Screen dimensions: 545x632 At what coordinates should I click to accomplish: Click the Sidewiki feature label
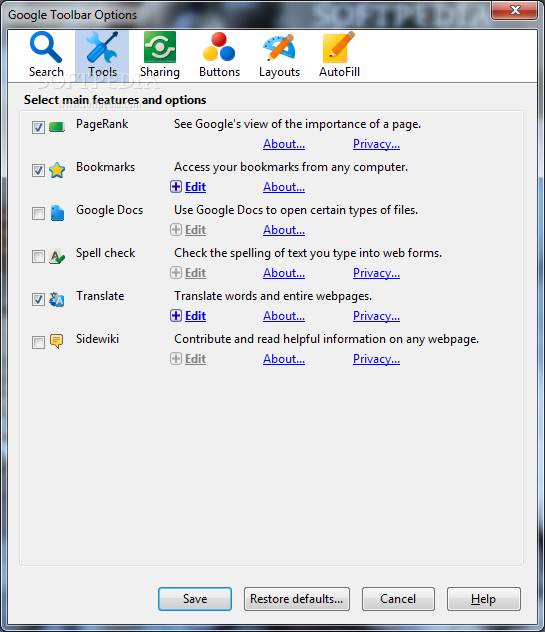click(97, 339)
